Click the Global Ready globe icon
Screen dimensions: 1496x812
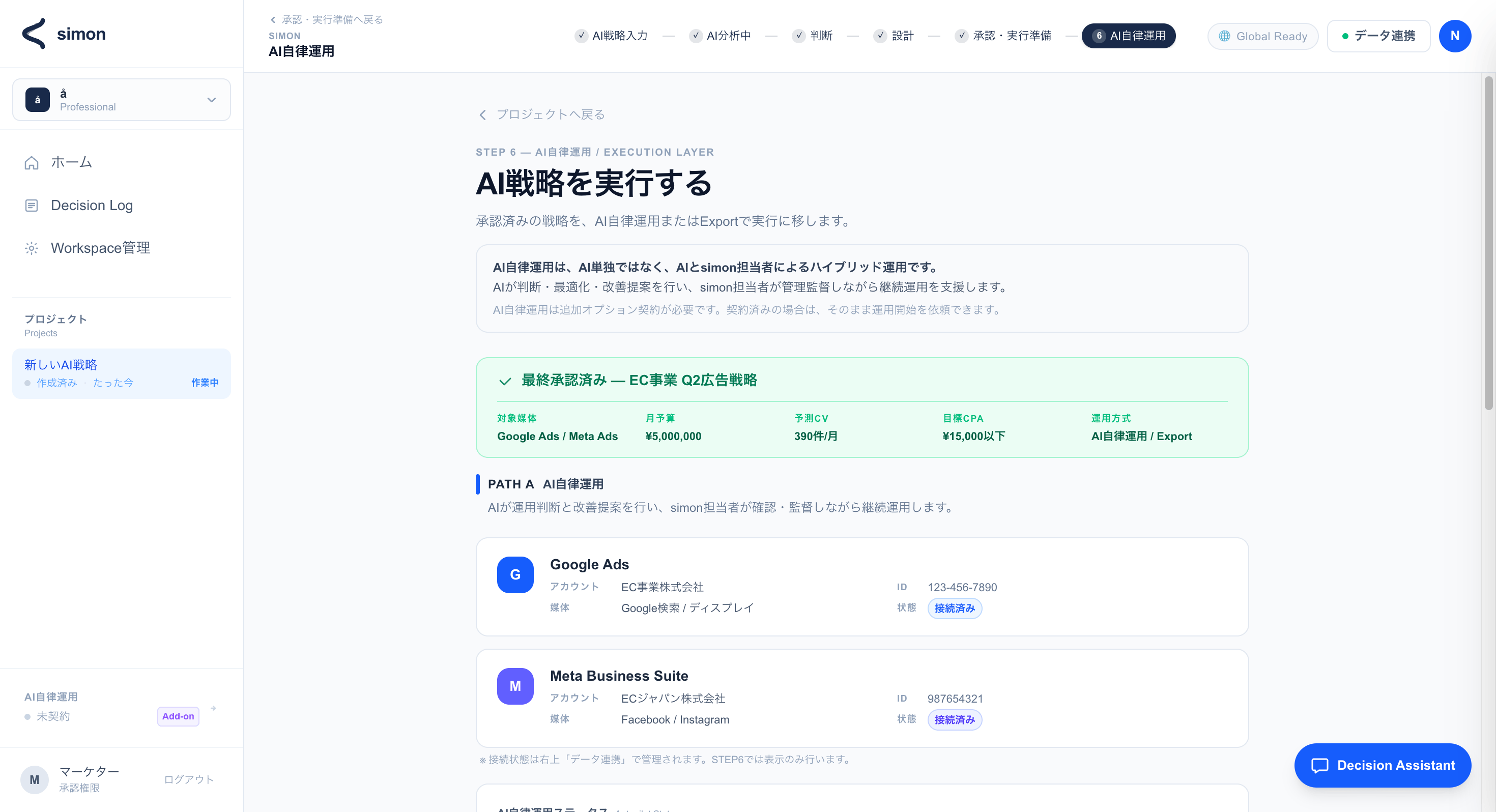1224,36
